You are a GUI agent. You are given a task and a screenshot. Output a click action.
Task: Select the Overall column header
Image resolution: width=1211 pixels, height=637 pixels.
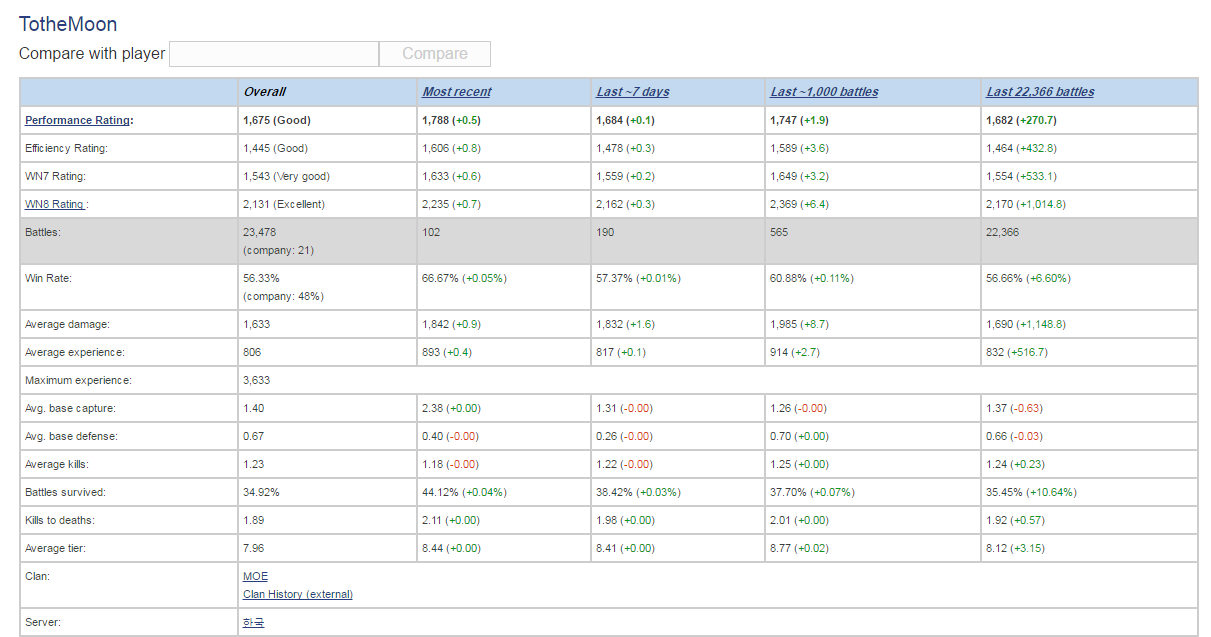(x=264, y=92)
